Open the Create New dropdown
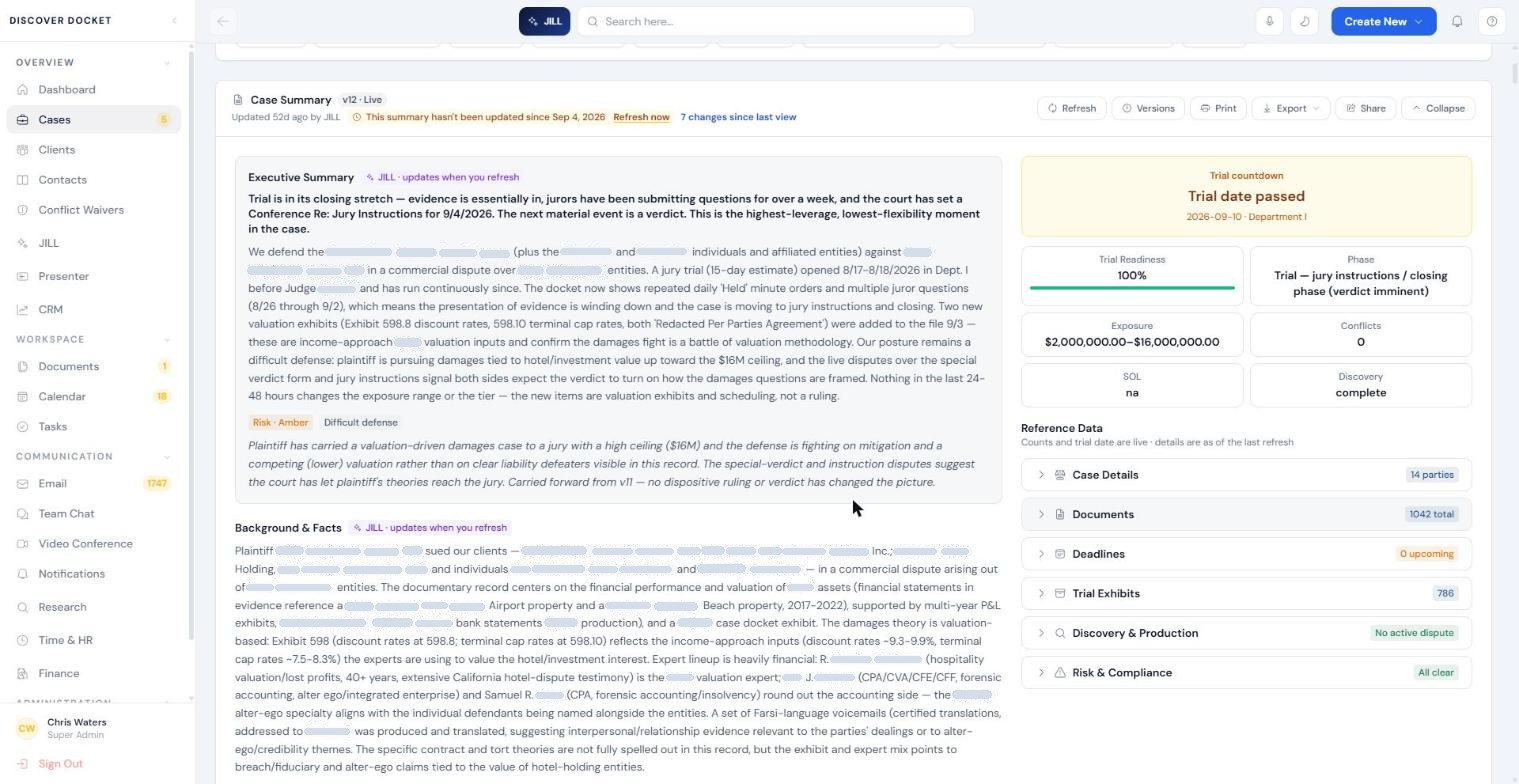Image resolution: width=1519 pixels, height=784 pixels. [x=1383, y=21]
